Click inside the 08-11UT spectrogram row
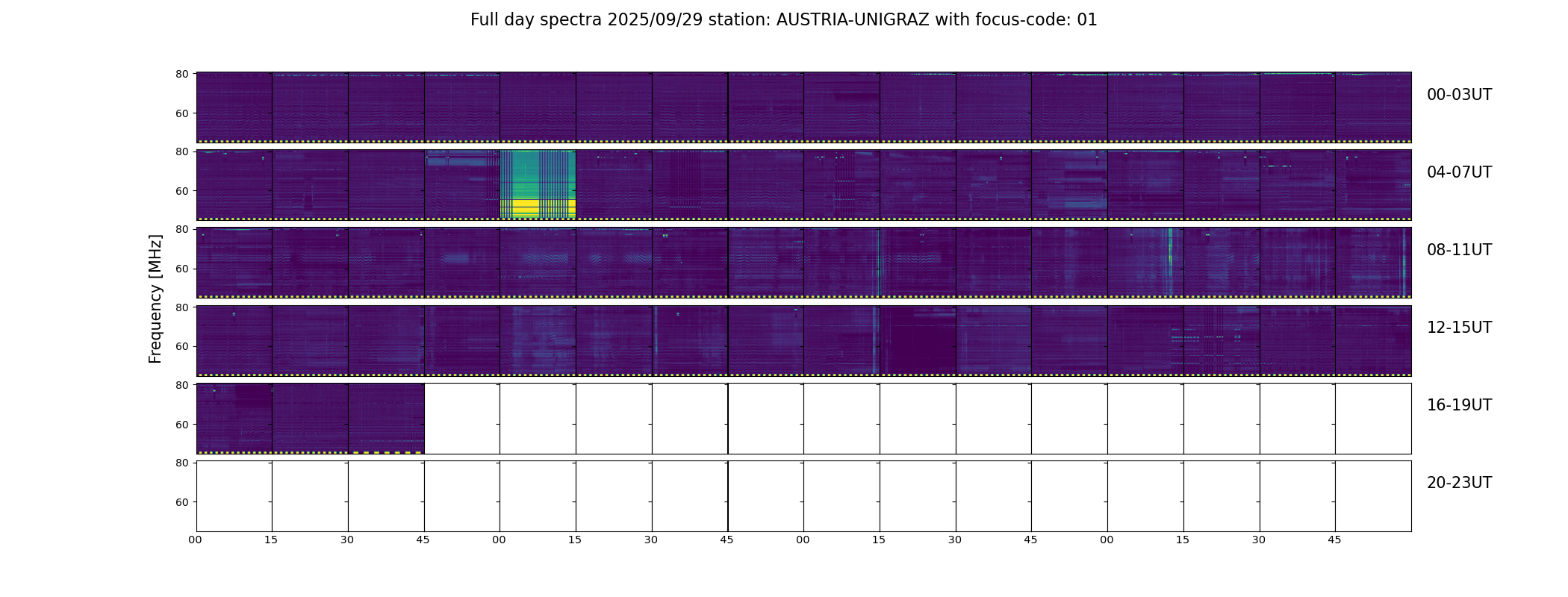1568x597 pixels. coord(803,263)
